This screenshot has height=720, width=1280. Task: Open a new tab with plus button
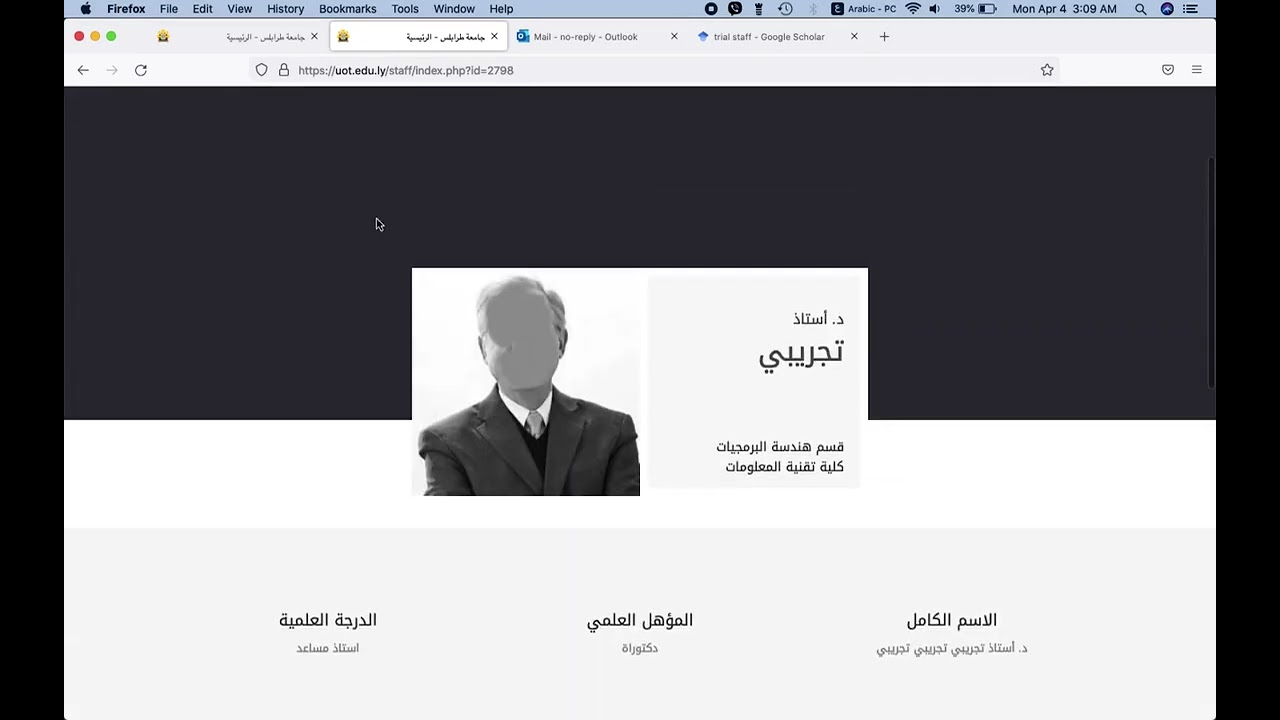tap(884, 37)
